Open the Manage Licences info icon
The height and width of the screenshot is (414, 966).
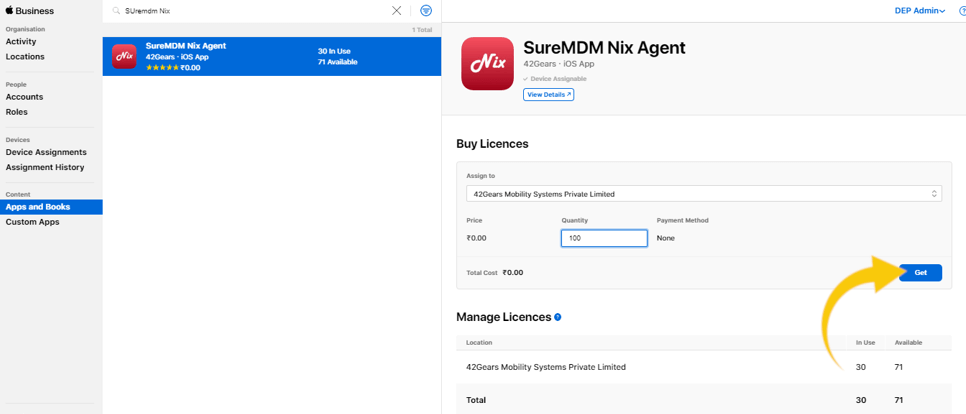click(558, 317)
